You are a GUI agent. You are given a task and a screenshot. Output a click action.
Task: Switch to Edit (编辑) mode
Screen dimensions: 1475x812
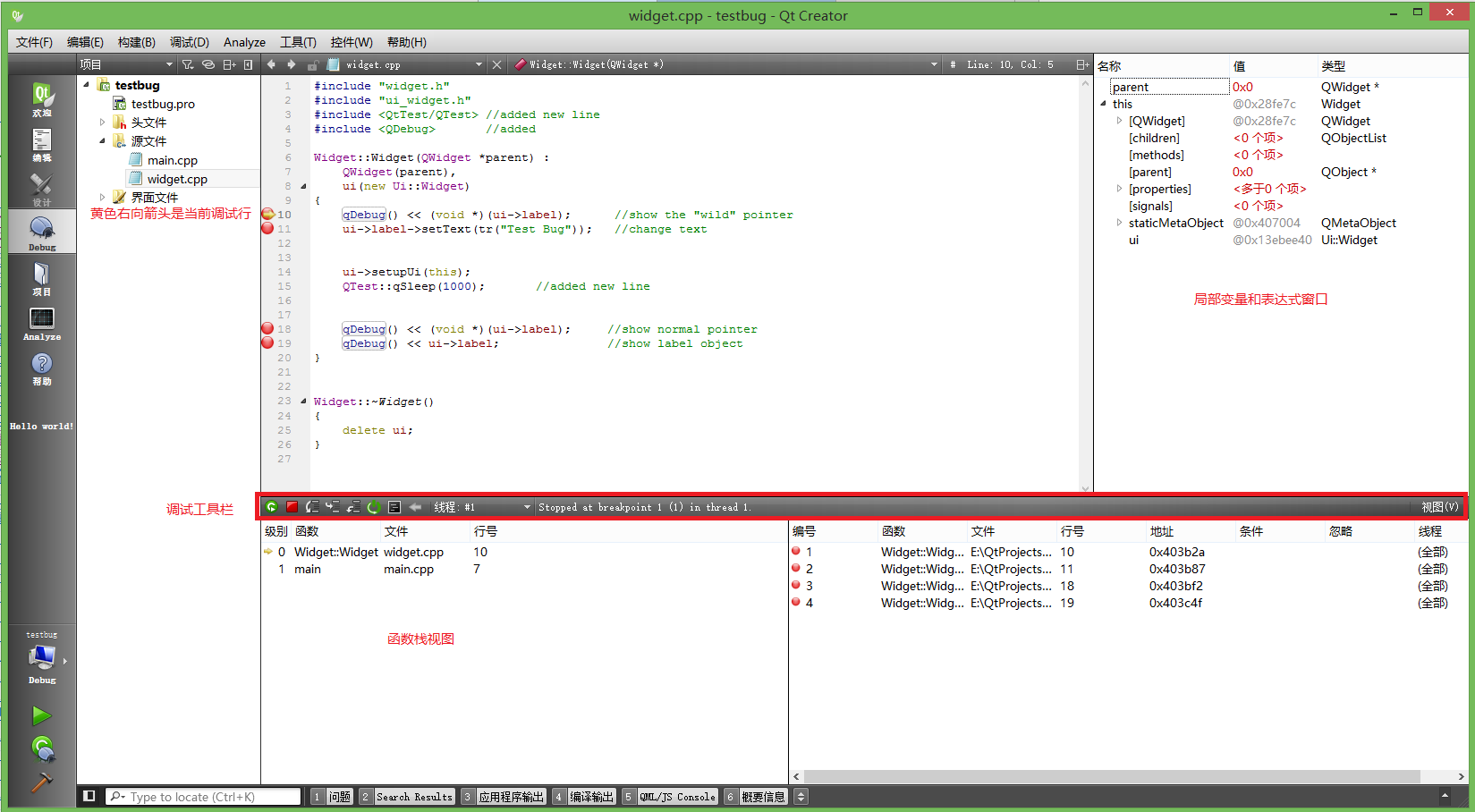click(x=42, y=144)
